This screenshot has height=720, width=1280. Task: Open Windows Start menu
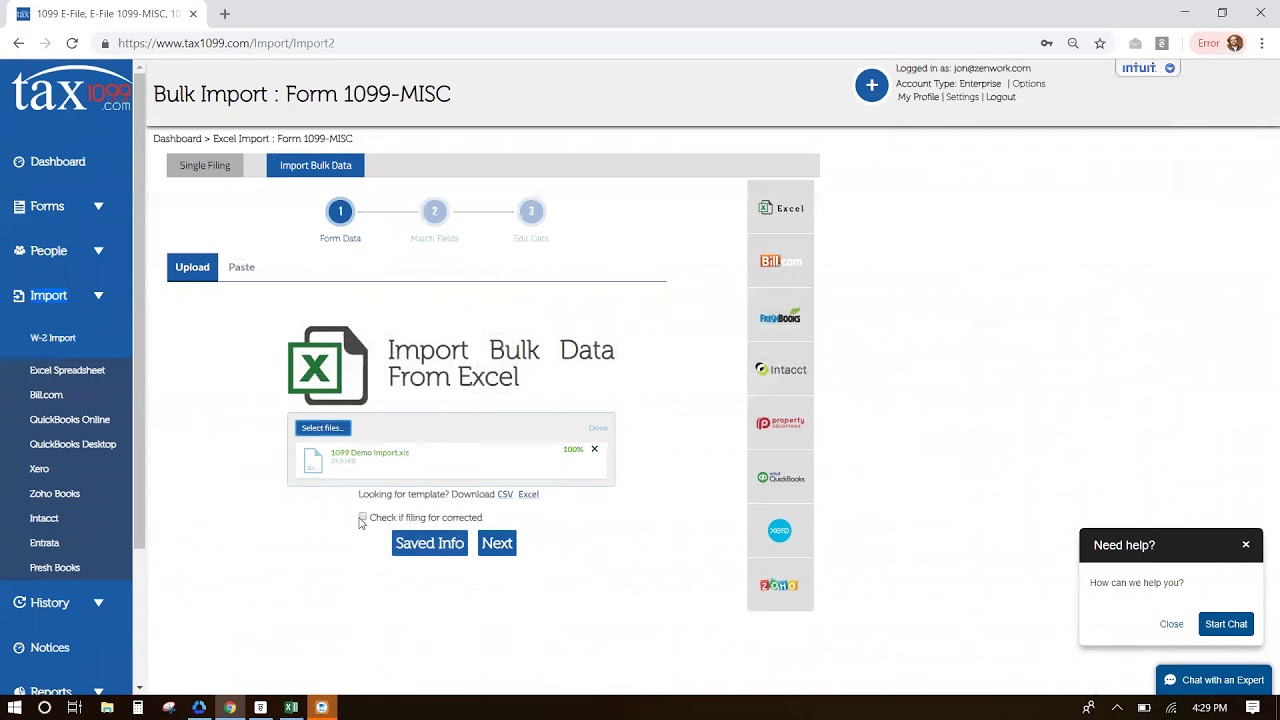pos(14,707)
